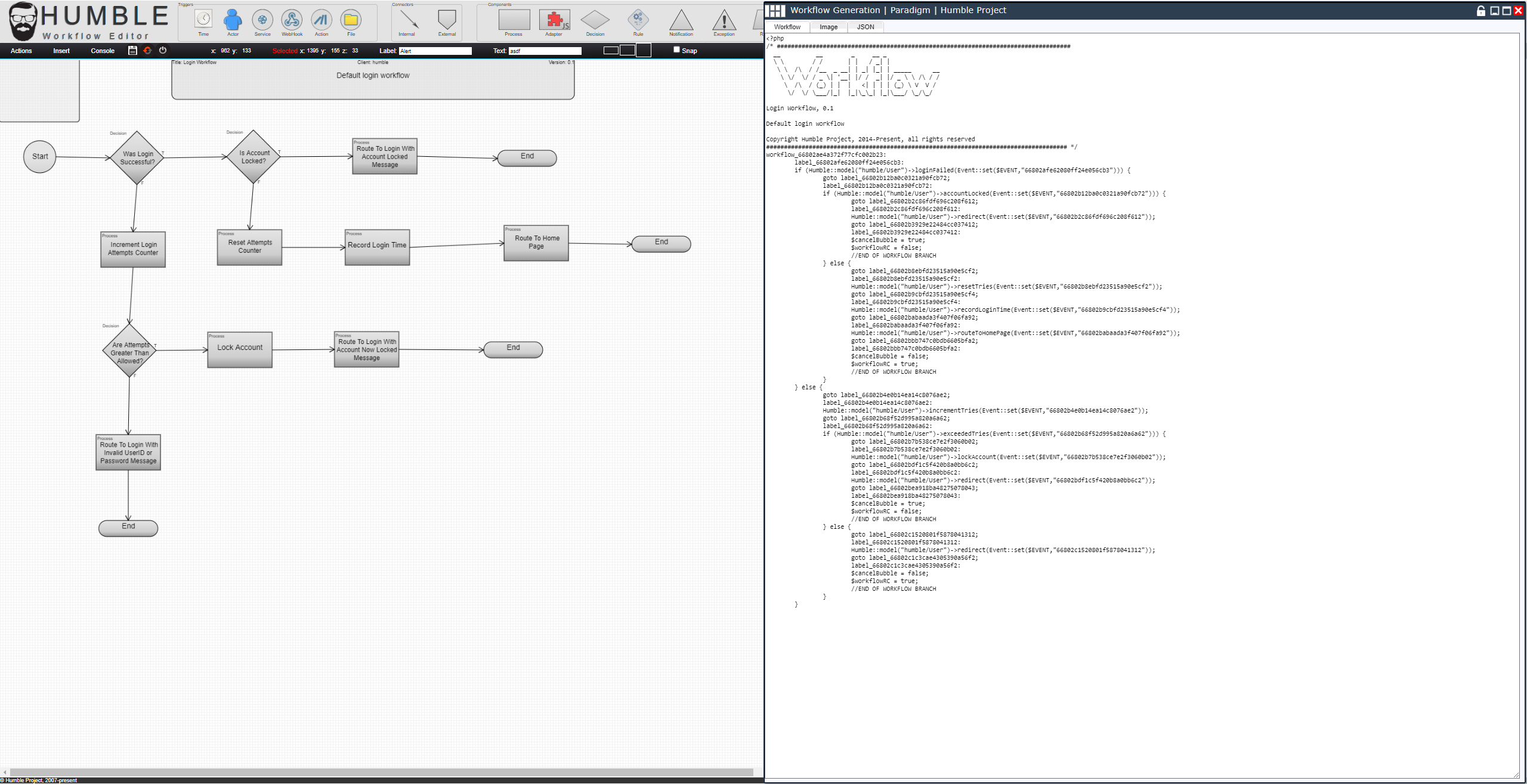Open the Console menu
This screenshot has height=784, width=1527.
click(x=102, y=51)
